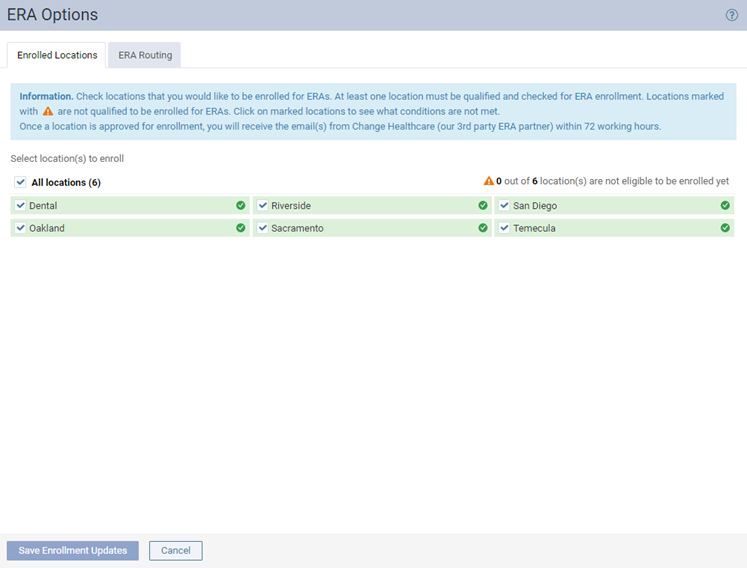
Task: Toggle the All locations checkbox
Action: click(21, 183)
